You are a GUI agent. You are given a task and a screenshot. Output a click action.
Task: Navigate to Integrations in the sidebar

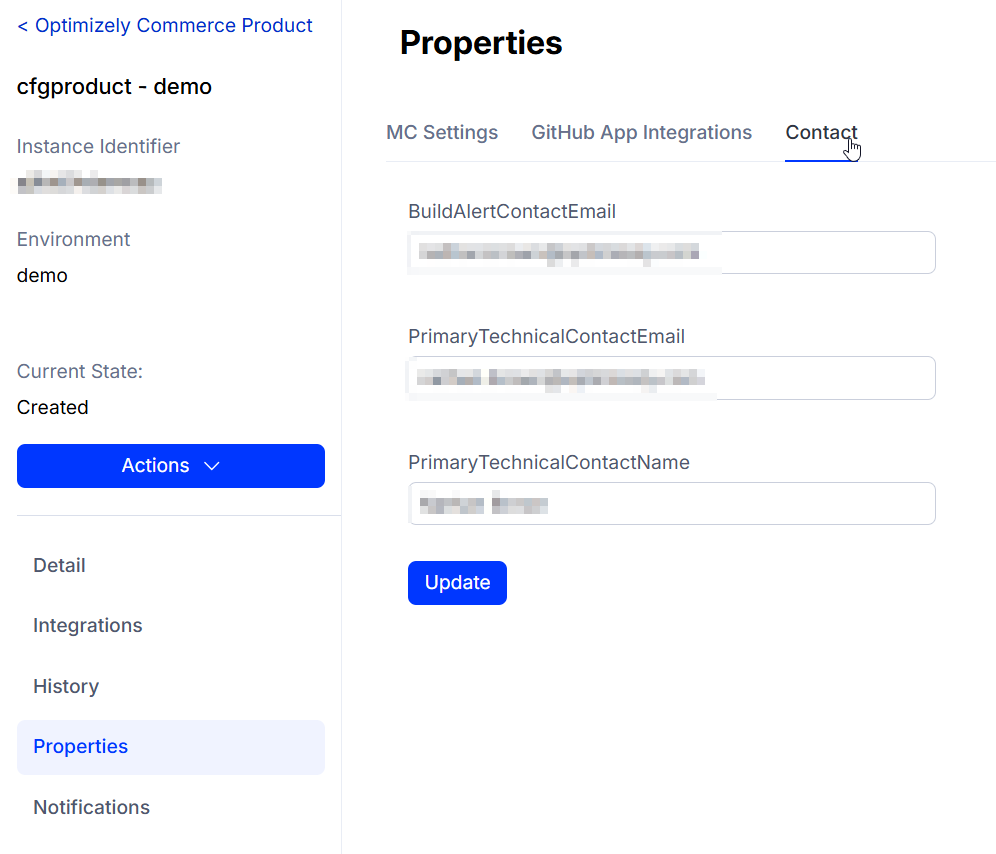[88, 626]
